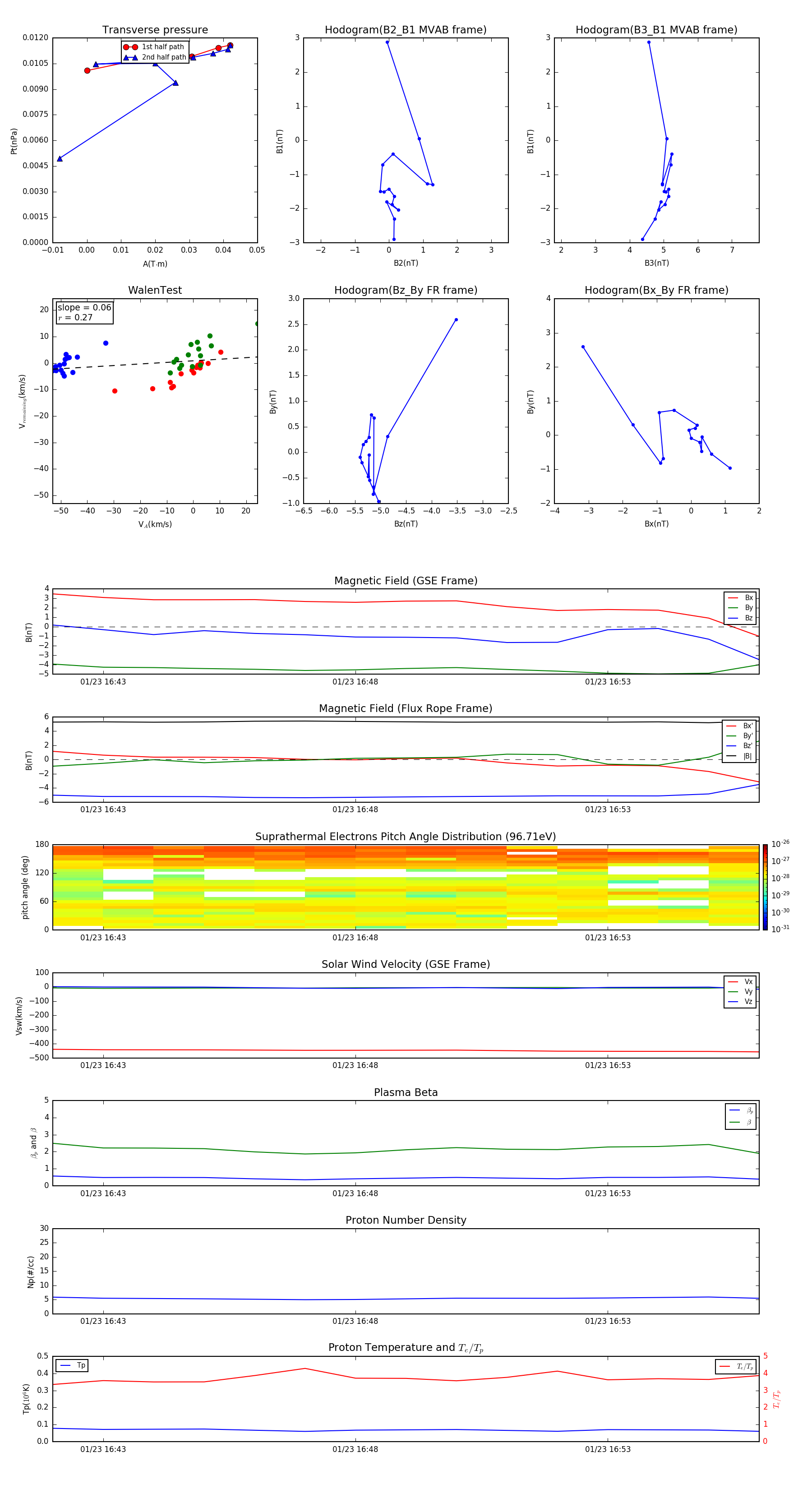This screenshot has height=1489, width=812.
Task: Click '01/23 16:53' under the Plasma Beta plot
Action: (x=607, y=1193)
